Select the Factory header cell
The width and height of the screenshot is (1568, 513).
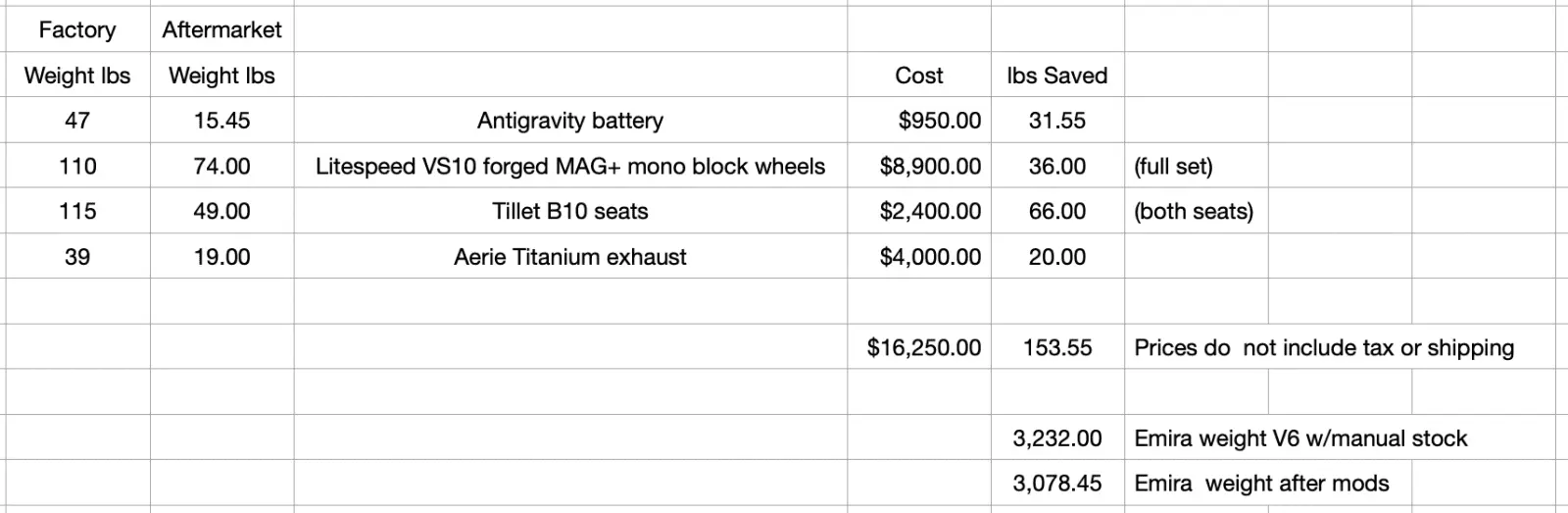click(x=76, y=30)
